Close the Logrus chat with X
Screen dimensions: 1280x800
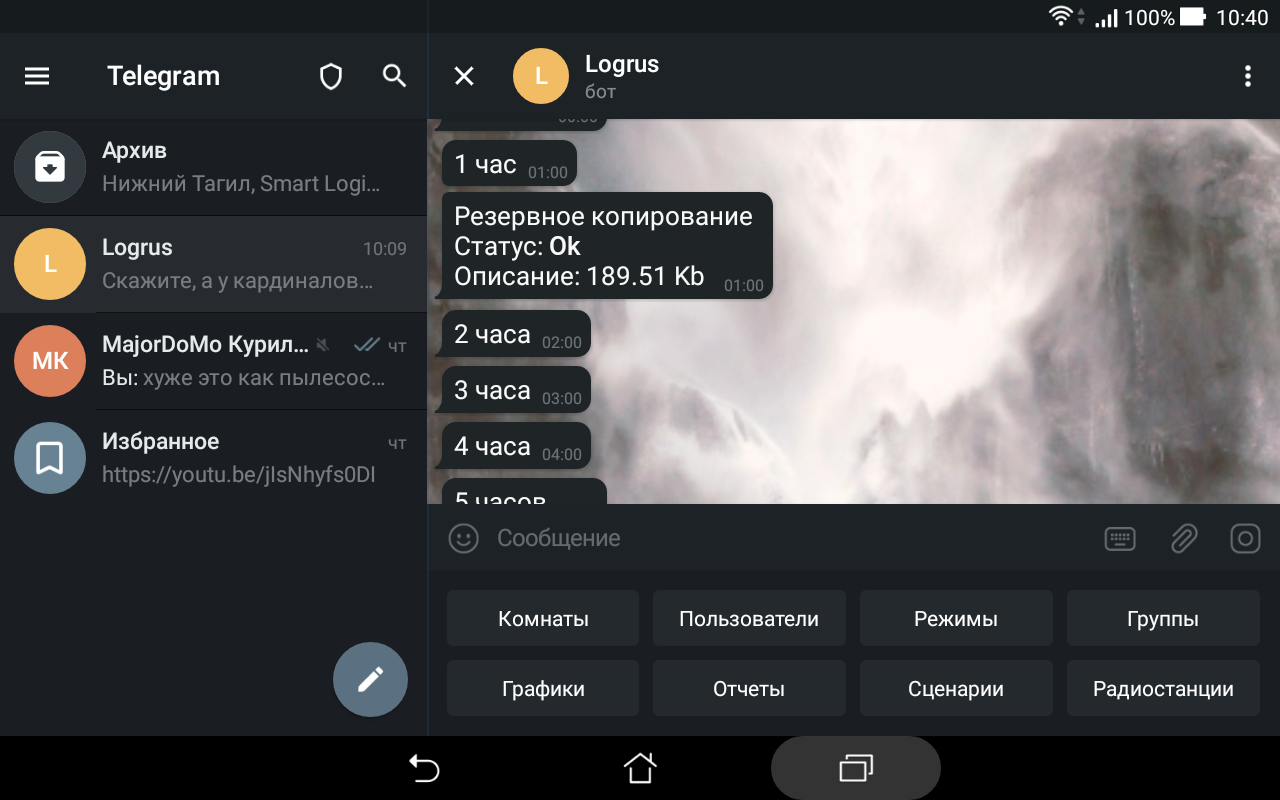click(463, 76)
